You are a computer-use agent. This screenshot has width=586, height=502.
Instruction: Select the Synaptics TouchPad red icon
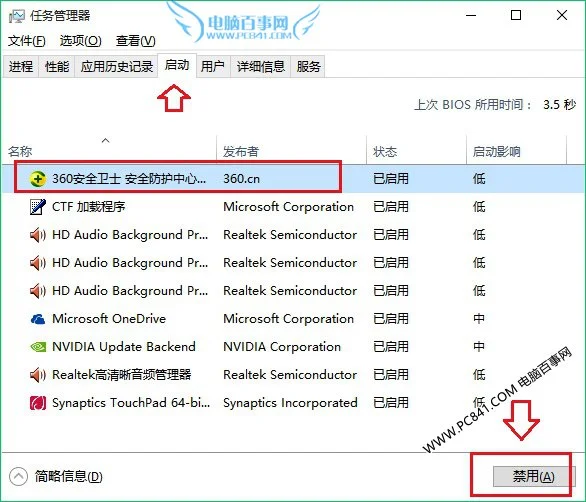click(38, 403)
